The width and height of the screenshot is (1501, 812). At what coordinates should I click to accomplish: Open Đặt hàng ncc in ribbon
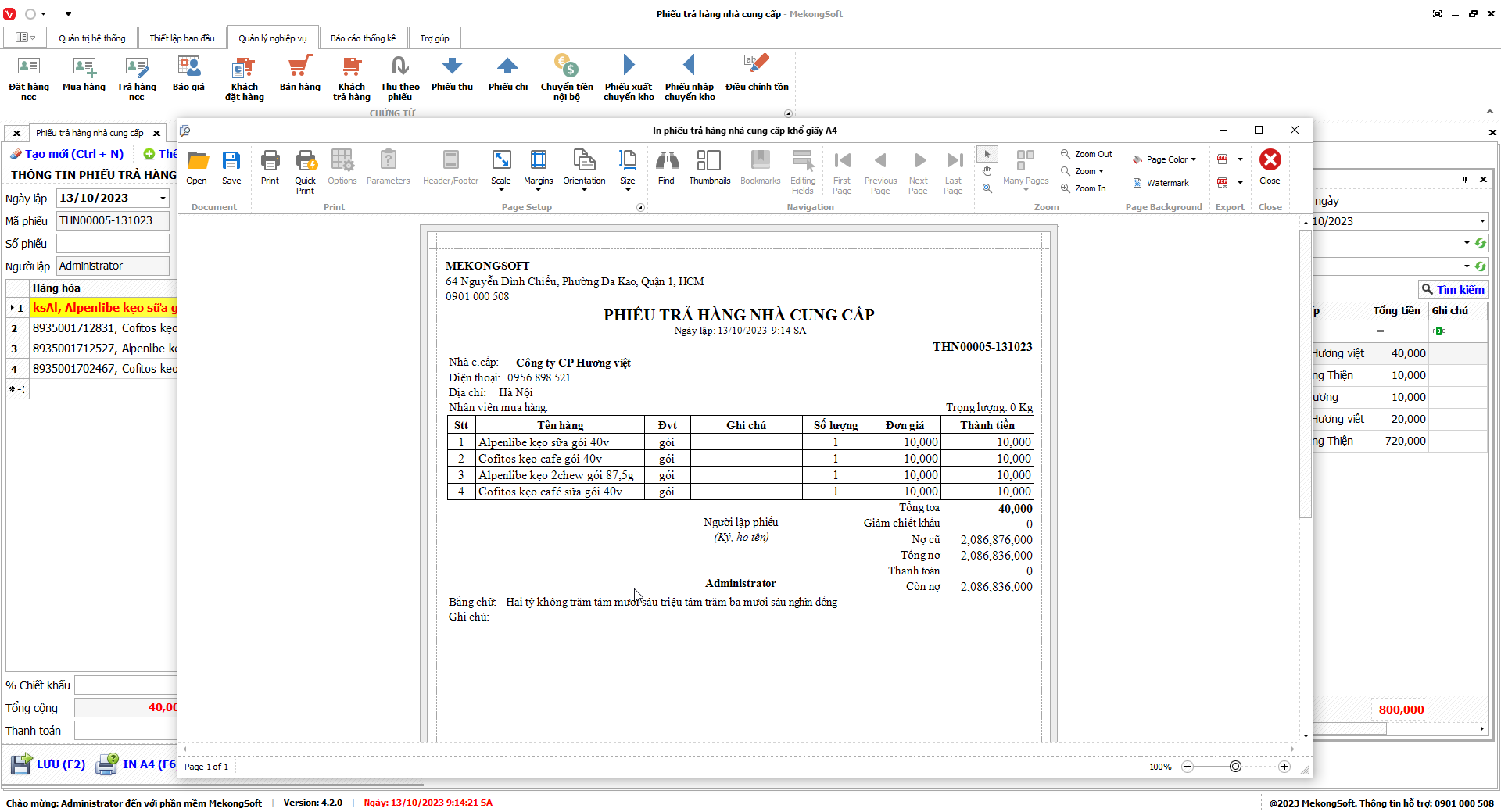[29, 78]
